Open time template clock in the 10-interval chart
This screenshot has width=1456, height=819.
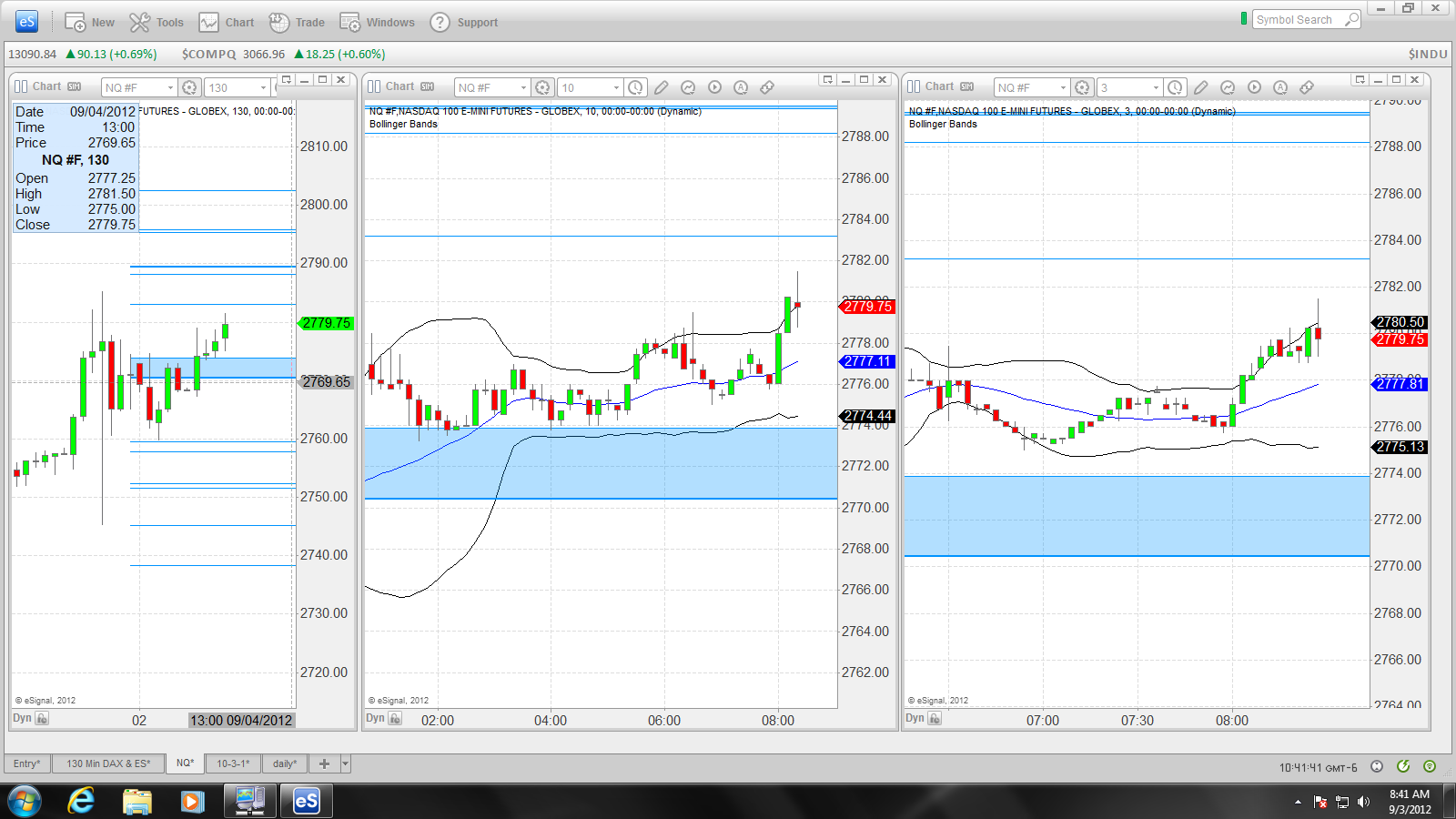pos(635,87)
